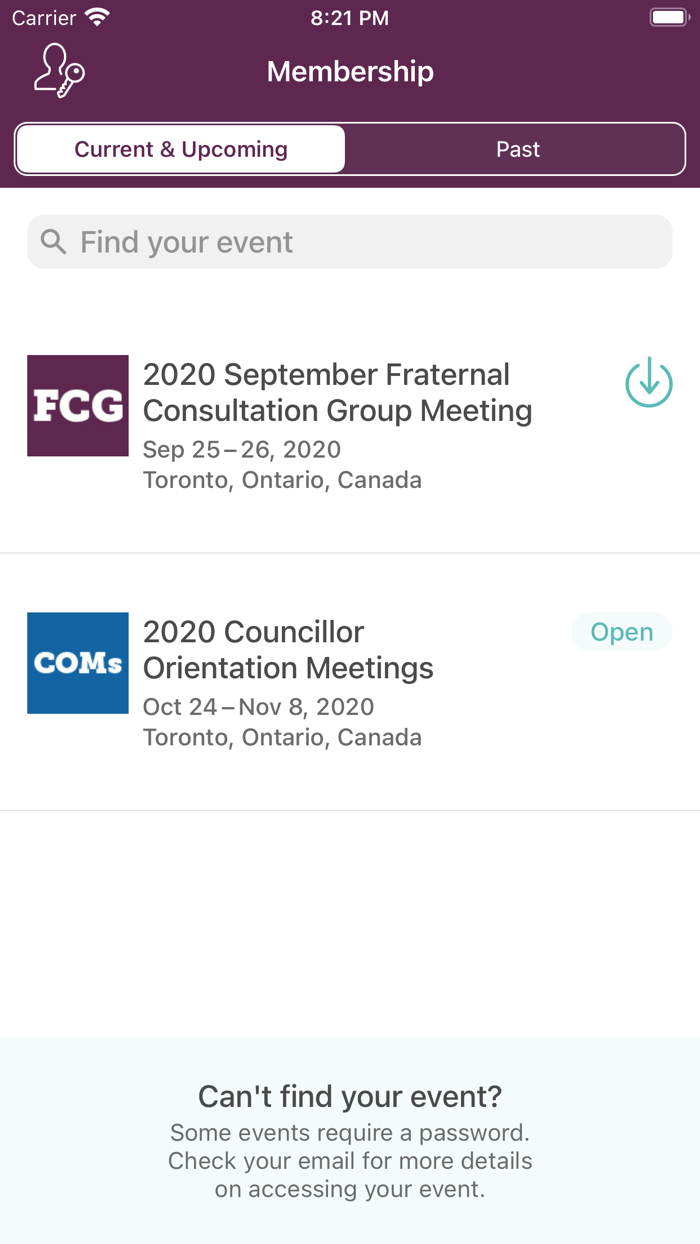Viewport: 700px width, 1244px height.
Task: Tap the Sep 25–26, 2020 date line
Action: click(242, 449)
